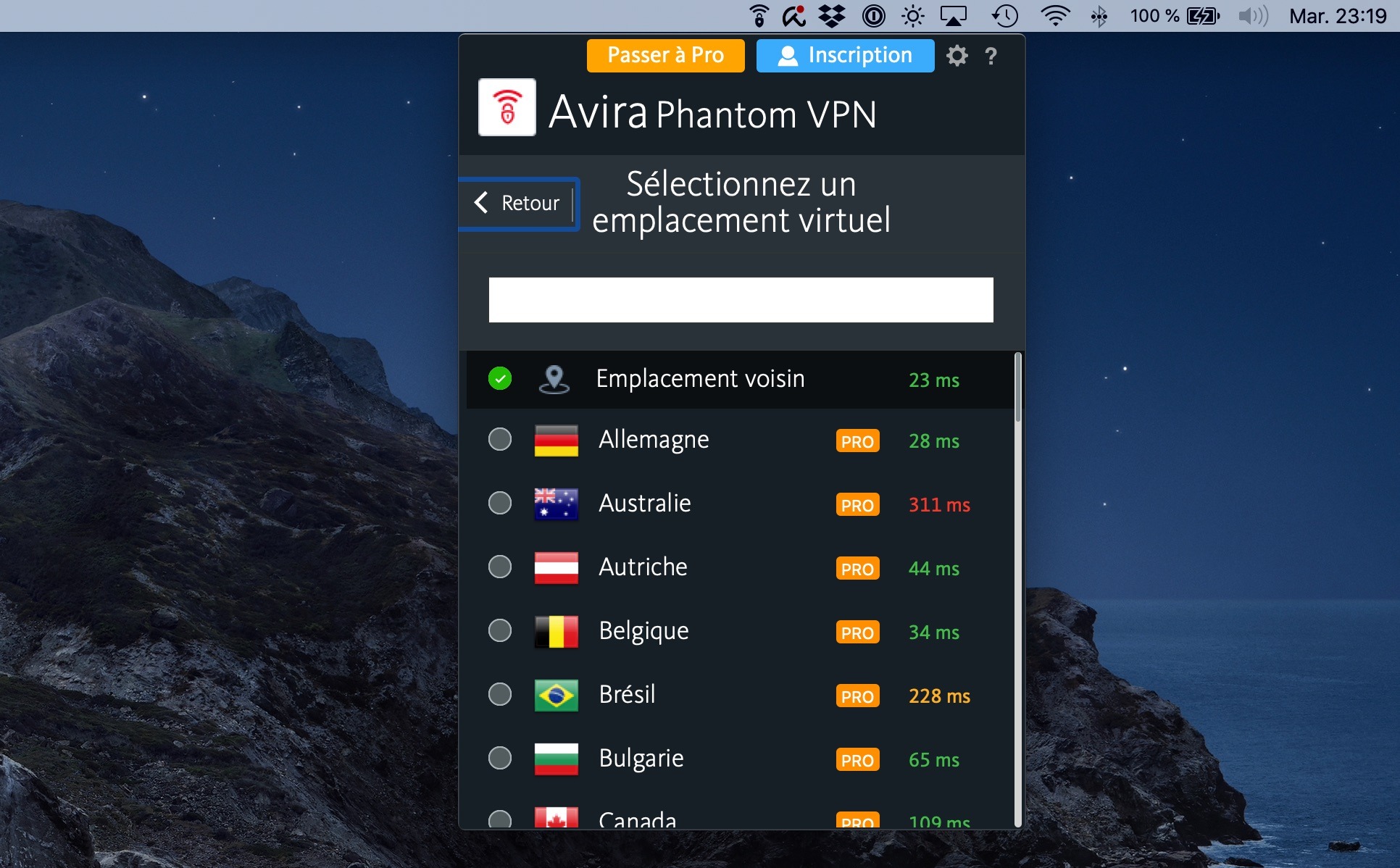
Task: Select the Canada radio button
Action: tap(500, 819)
